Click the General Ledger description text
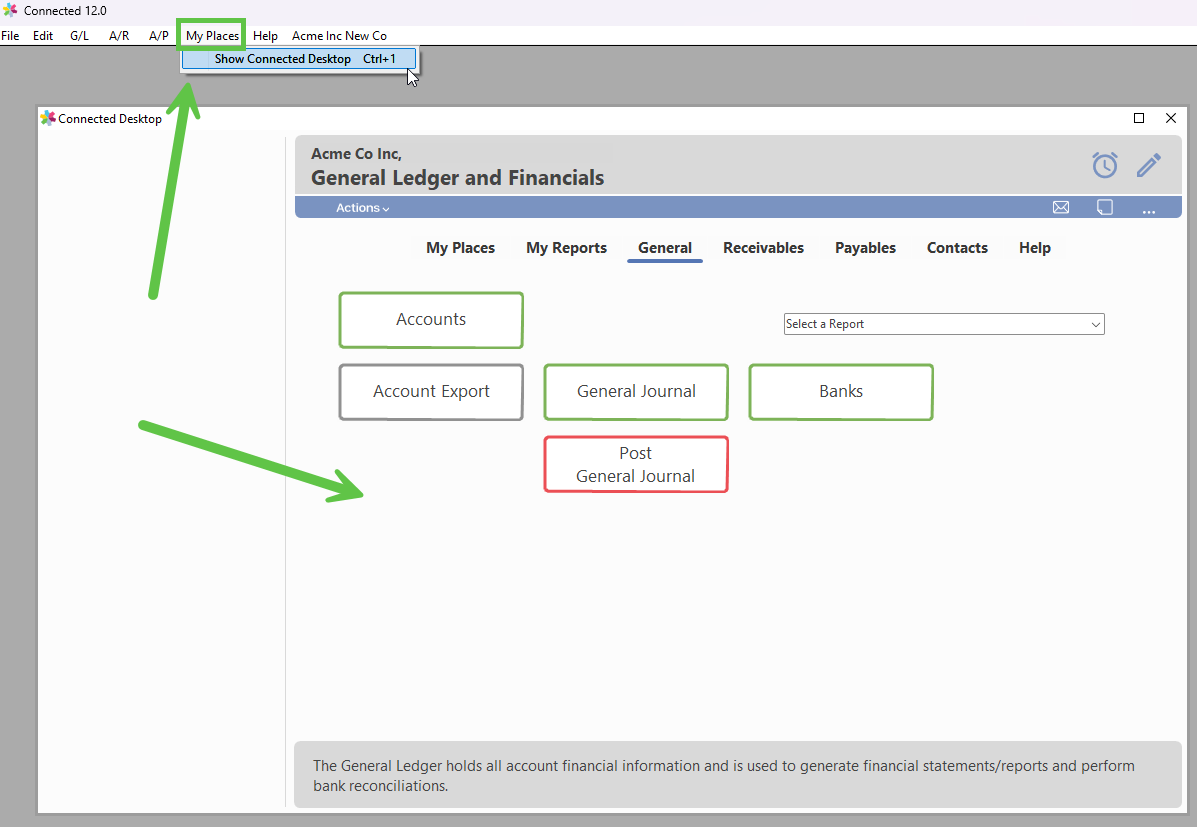The height and width of the screenshot is (827, 1197). tap(724, 775)
